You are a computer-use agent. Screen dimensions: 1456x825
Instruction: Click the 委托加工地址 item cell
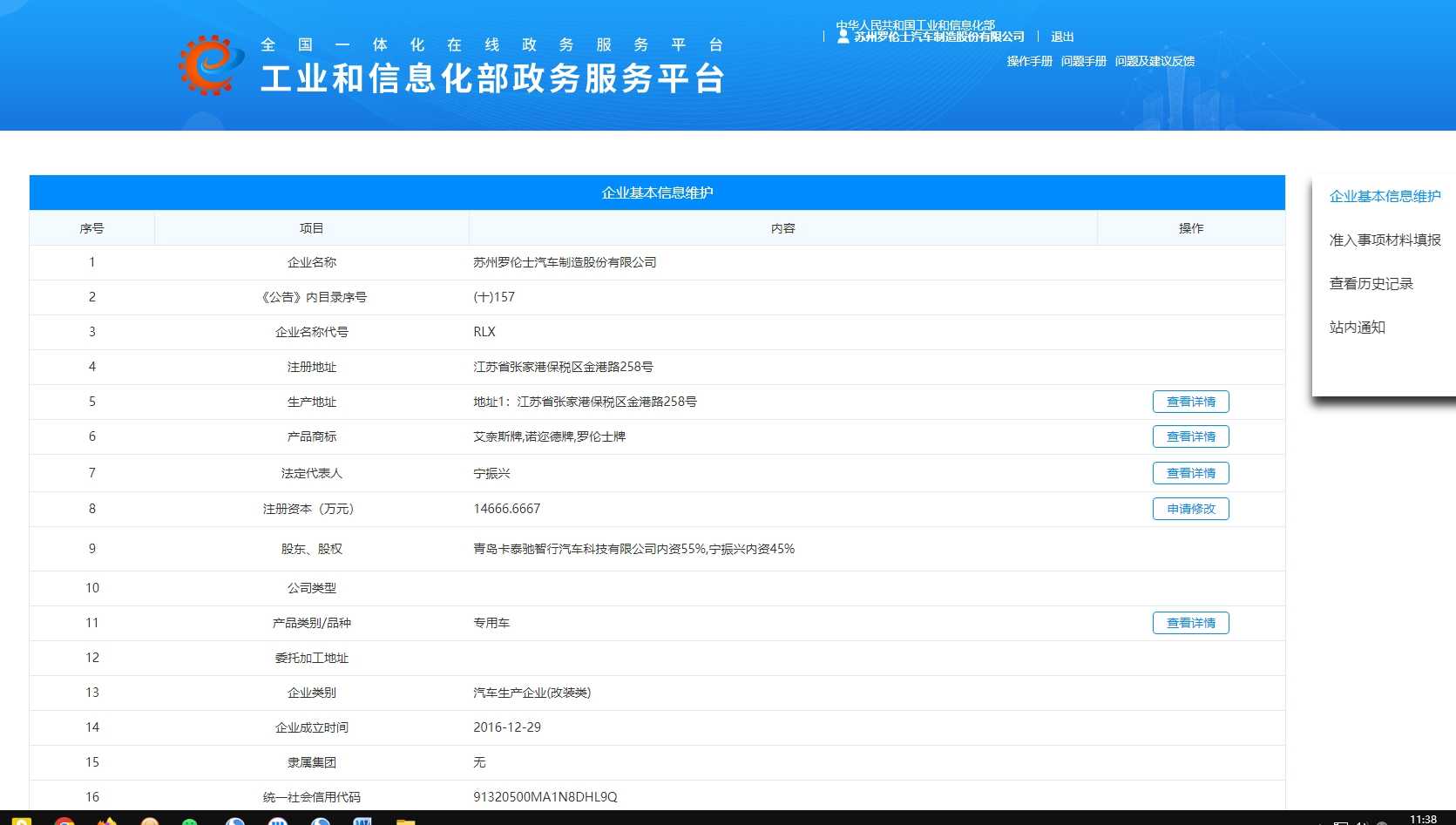[x=311, y=658]
